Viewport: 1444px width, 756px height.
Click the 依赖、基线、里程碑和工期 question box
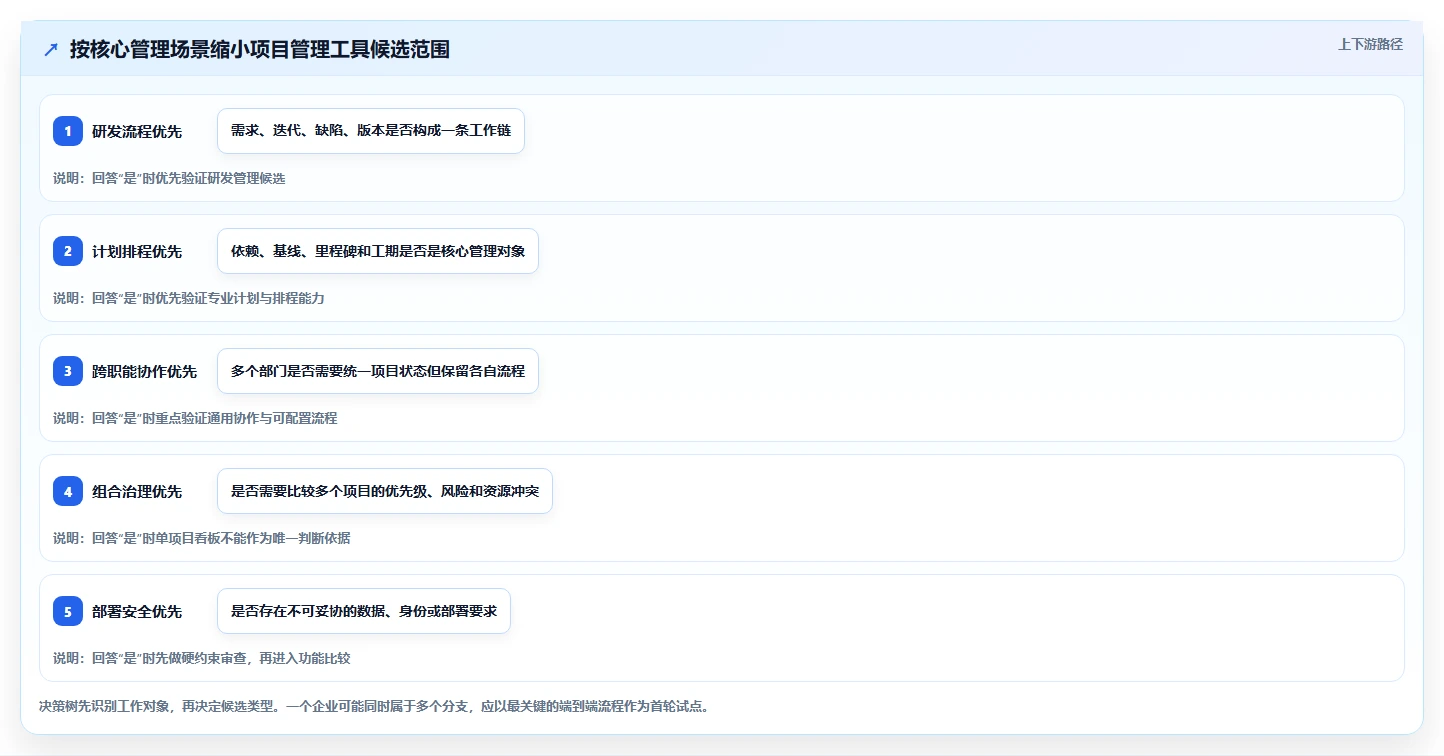pyautogui.click(x=378, y=251)
